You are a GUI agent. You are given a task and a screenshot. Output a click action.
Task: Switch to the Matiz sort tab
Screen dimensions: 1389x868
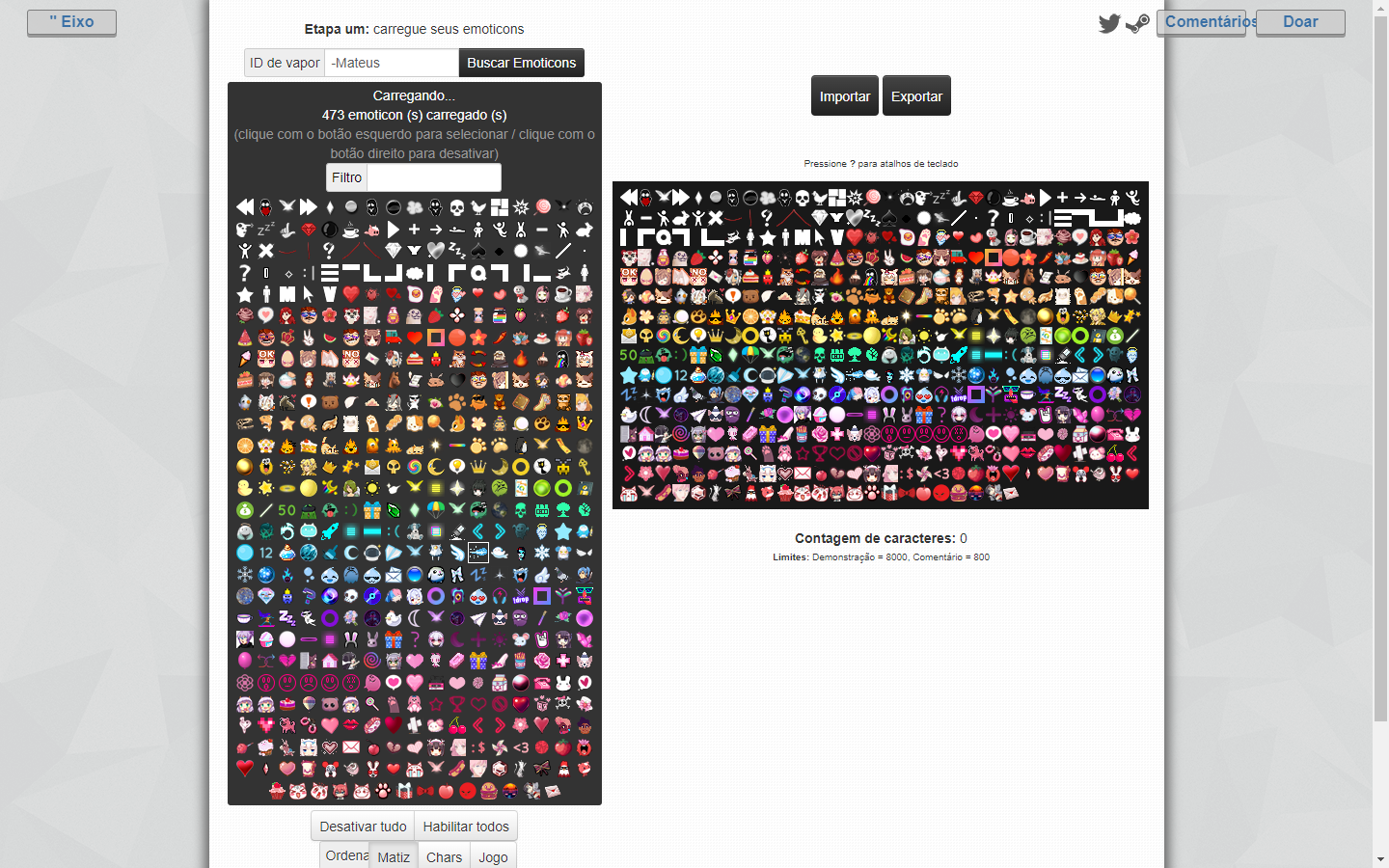(x=394, y=856)
